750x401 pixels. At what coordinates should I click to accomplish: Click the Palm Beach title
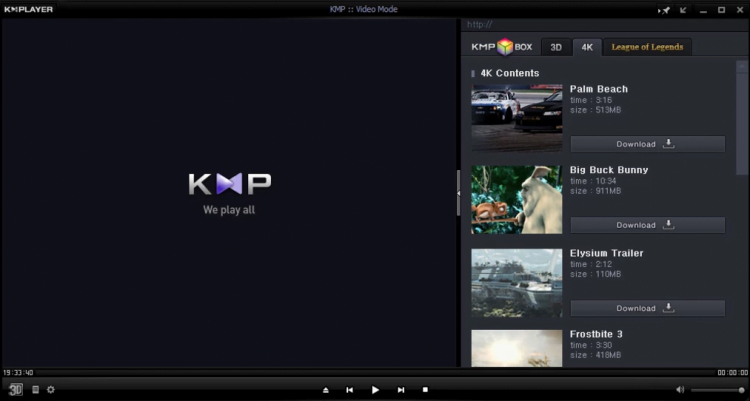coord(599,89)
